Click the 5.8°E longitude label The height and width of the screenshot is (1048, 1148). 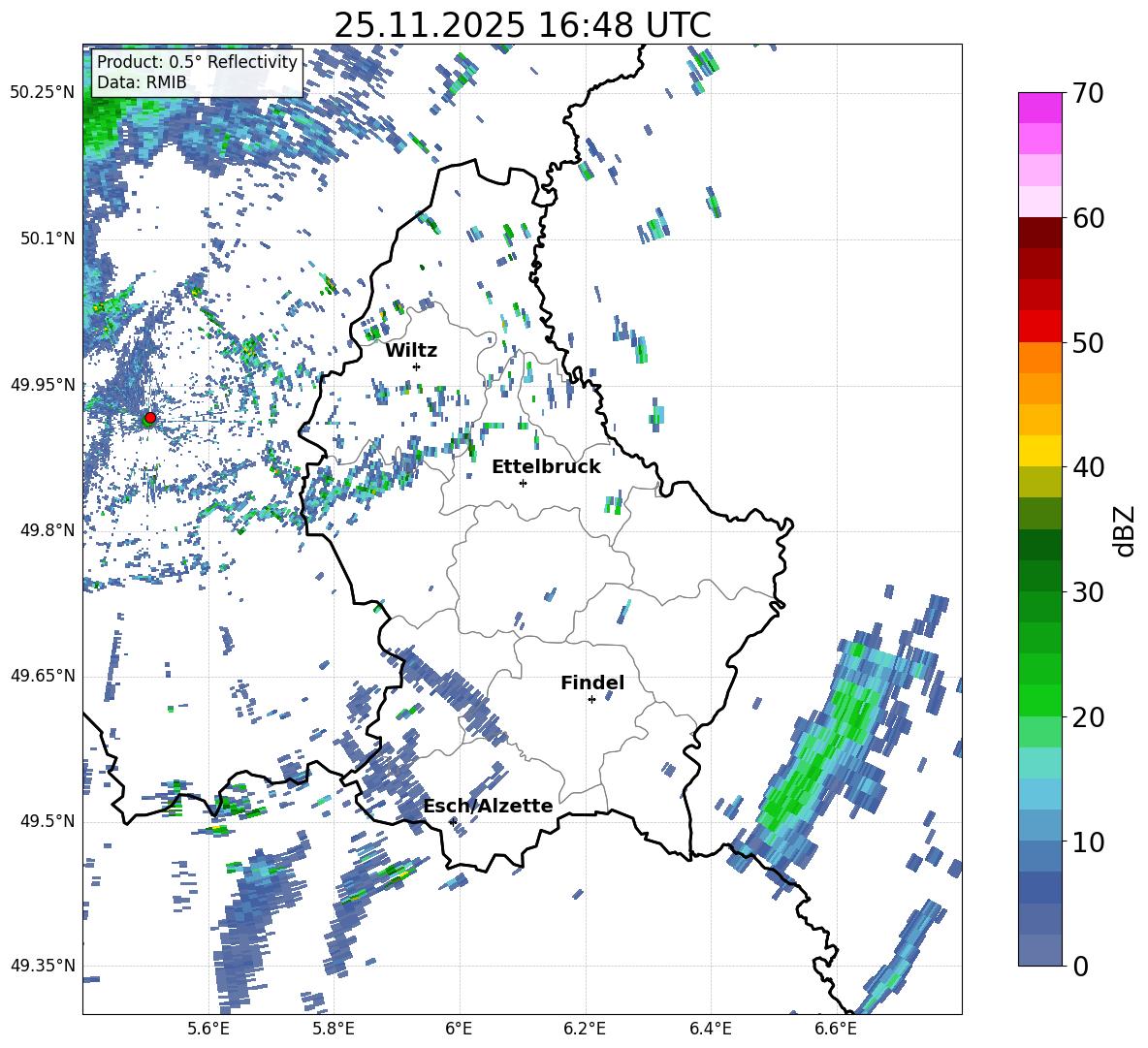[x=334, y=1029]
